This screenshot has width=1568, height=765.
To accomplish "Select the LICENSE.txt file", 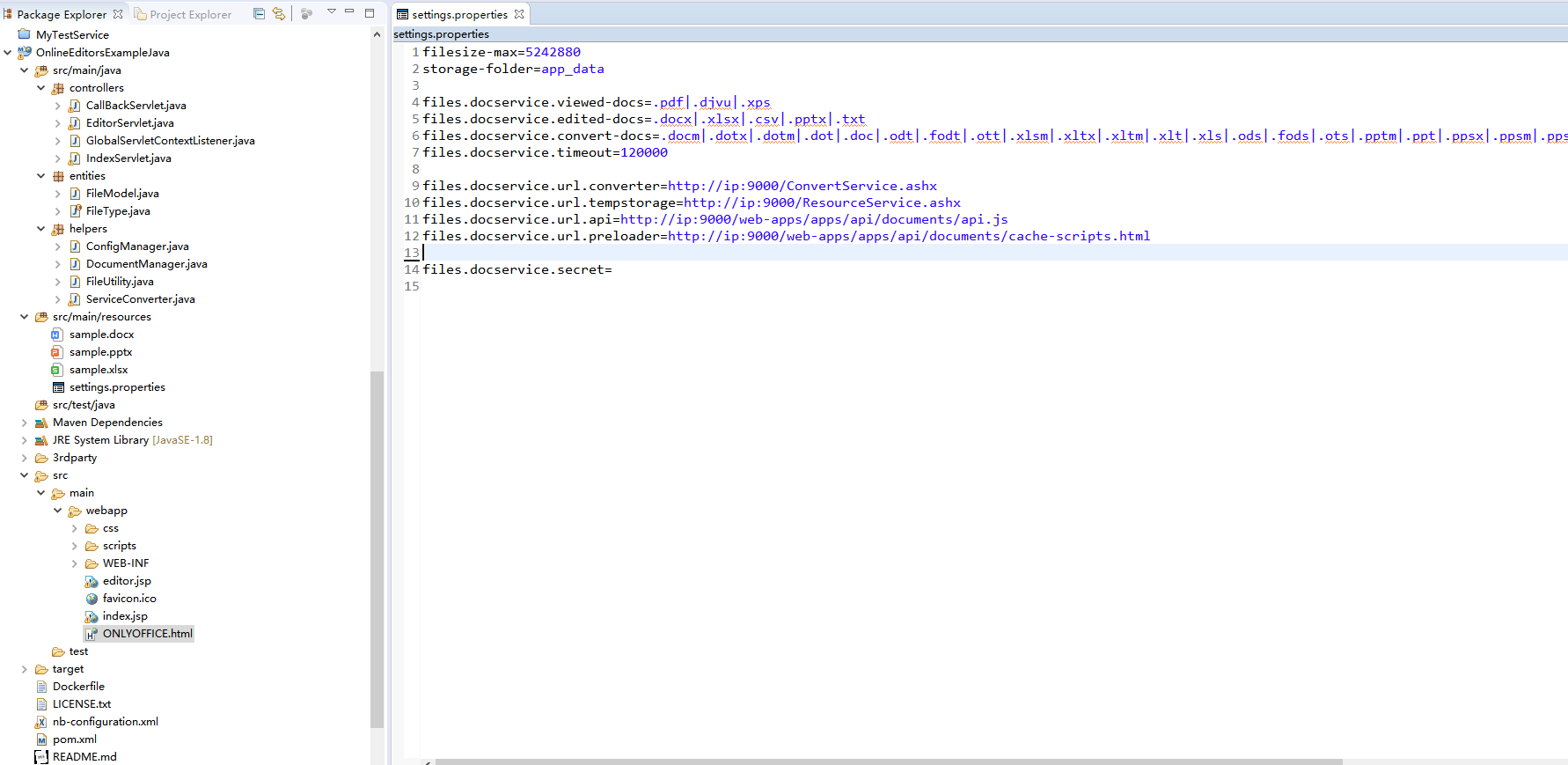I will [x=81, y=704].
